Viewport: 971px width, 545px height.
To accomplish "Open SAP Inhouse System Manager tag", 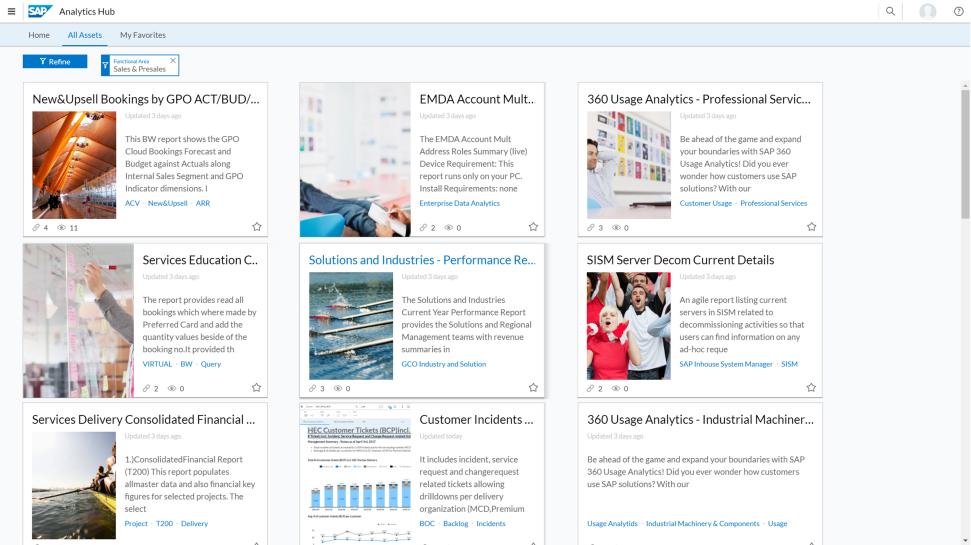I will pyautogui.click(x=726, y=364).
